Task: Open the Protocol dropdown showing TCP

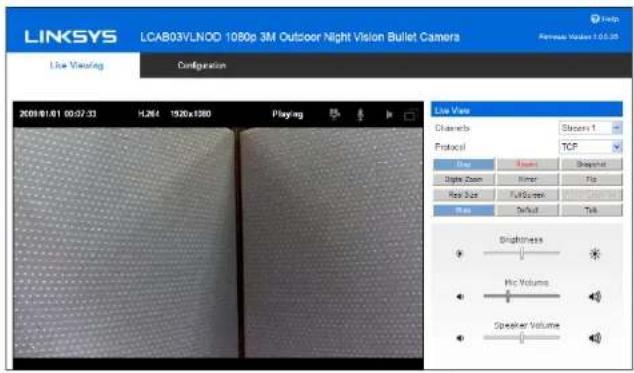Action: [x=590, y=147]
